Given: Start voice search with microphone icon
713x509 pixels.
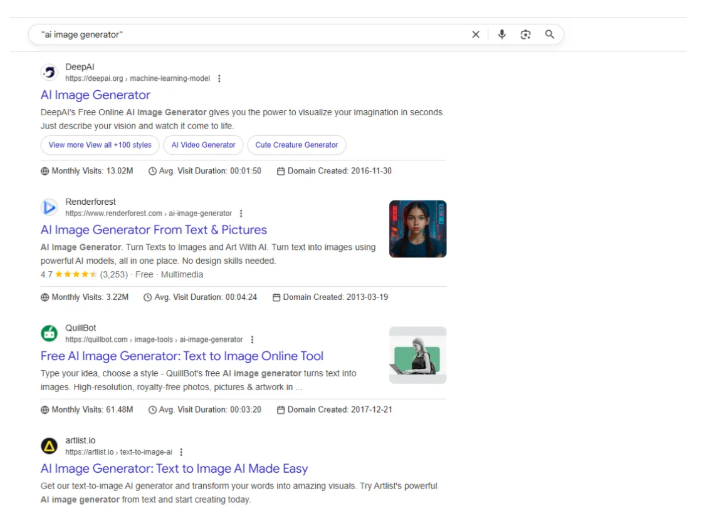Looking at the screenshot, I should pyautogui.click(x=501, y=34).
